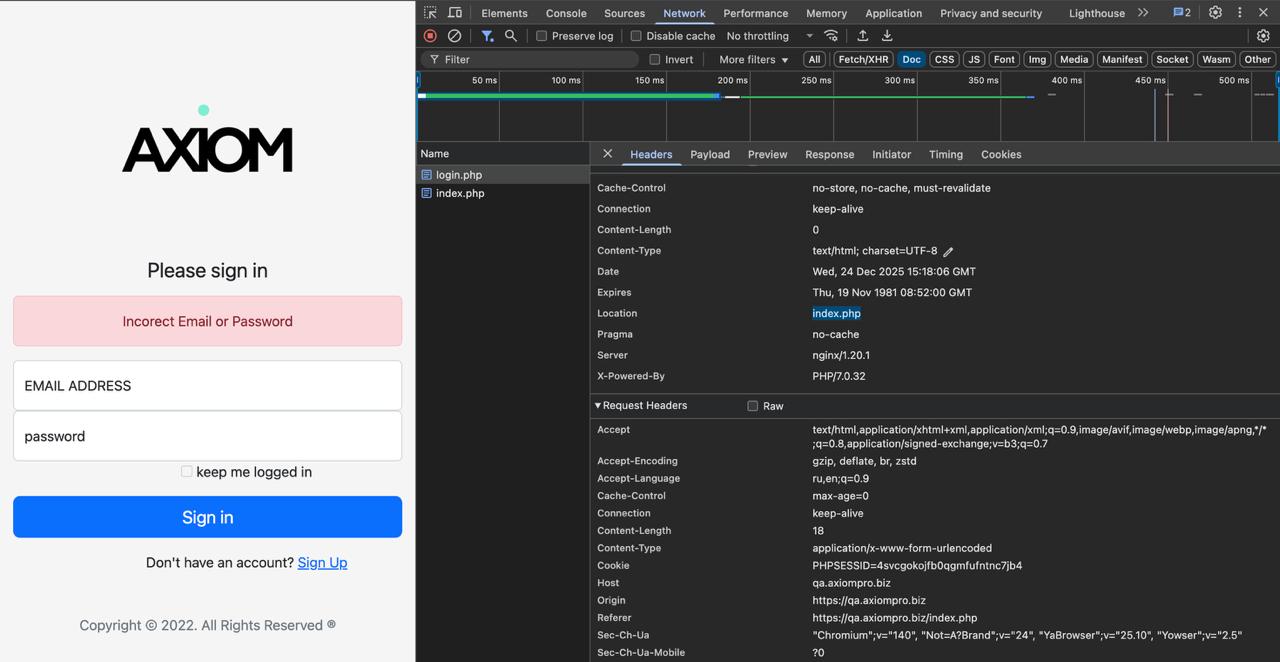
Task: Click the import HAR upload icon
Action: 862,36
